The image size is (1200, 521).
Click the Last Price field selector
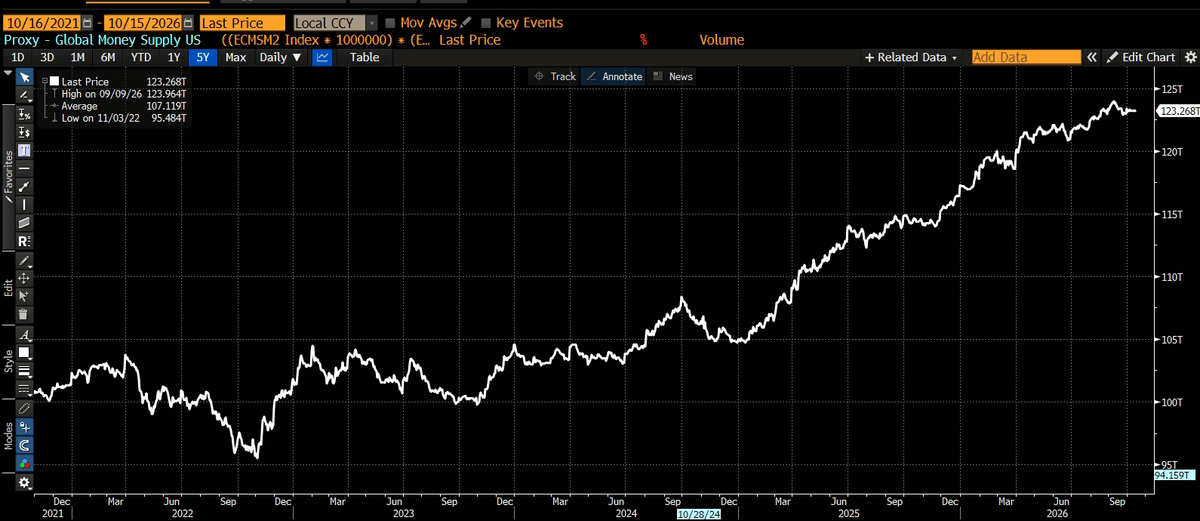point(242,22)
